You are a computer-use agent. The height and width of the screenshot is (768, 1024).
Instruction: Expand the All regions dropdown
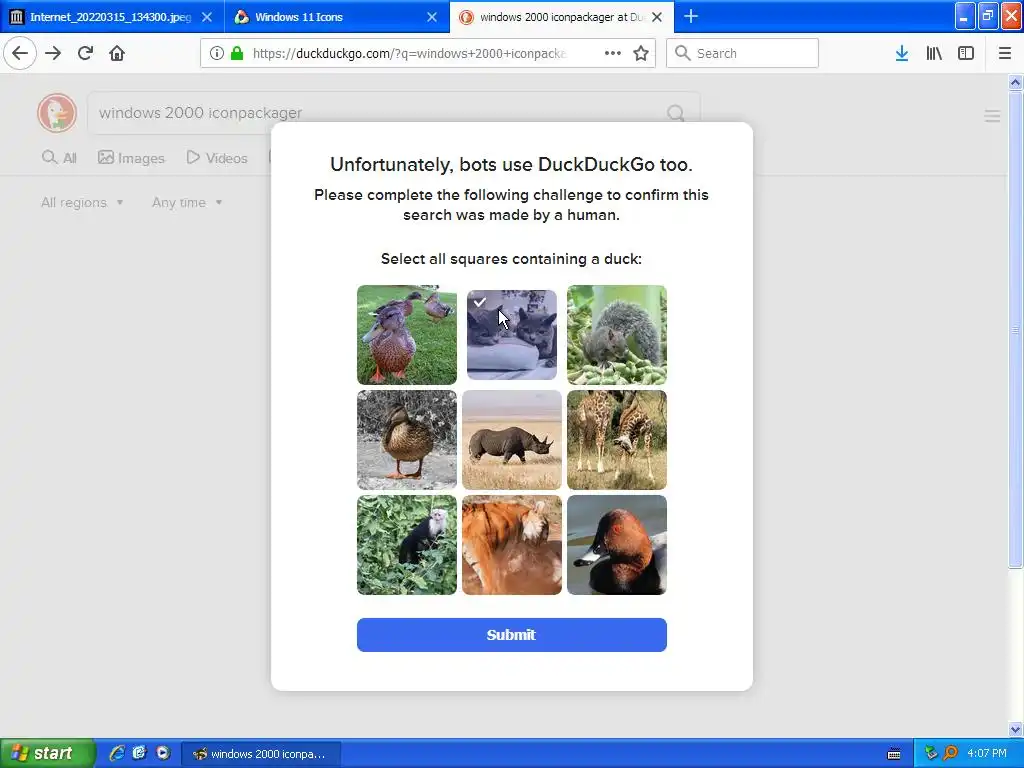click(82, 202)
